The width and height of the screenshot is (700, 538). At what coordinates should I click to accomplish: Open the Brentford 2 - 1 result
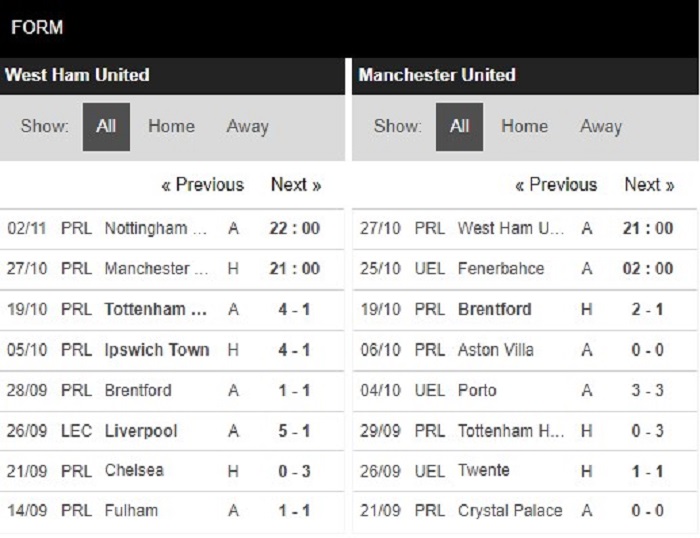point(525,310)
